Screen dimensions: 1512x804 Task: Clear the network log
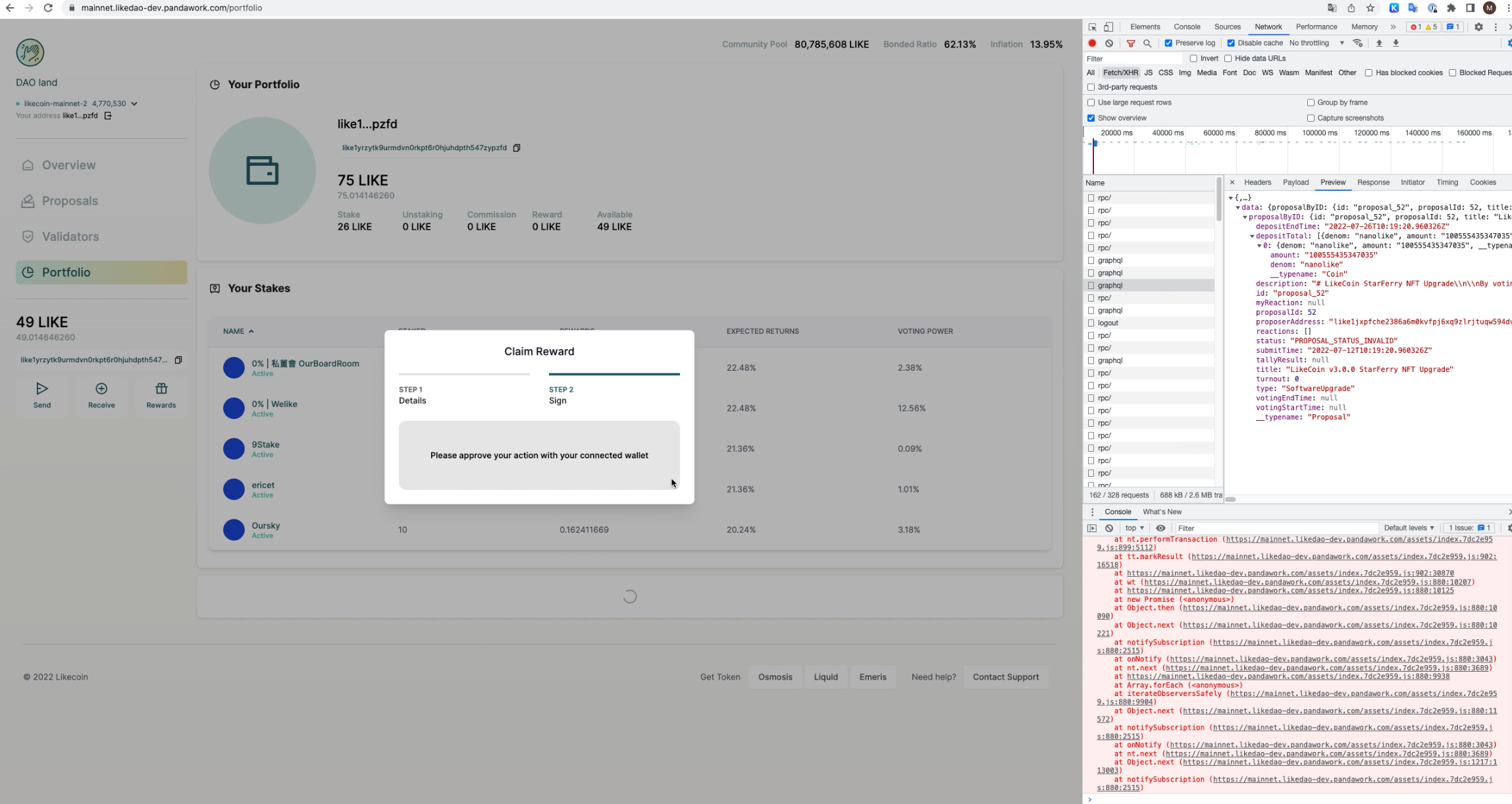pos(1109,43)
